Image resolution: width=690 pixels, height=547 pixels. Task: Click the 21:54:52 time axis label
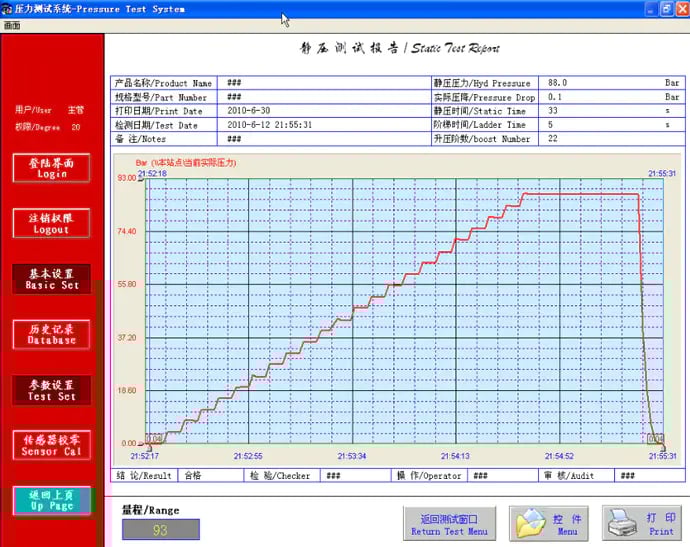(x=559, y=456)
